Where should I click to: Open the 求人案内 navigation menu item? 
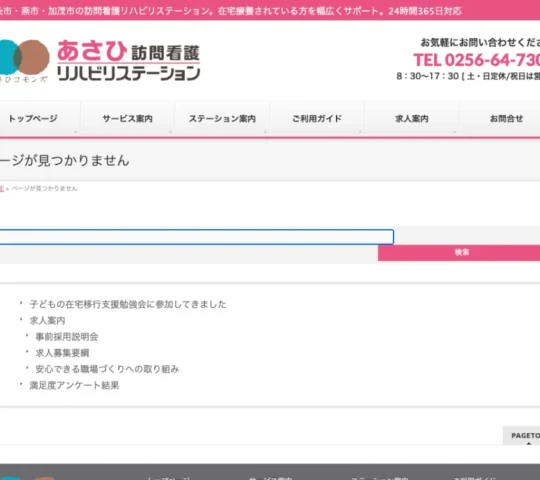(x=412, y=119)
